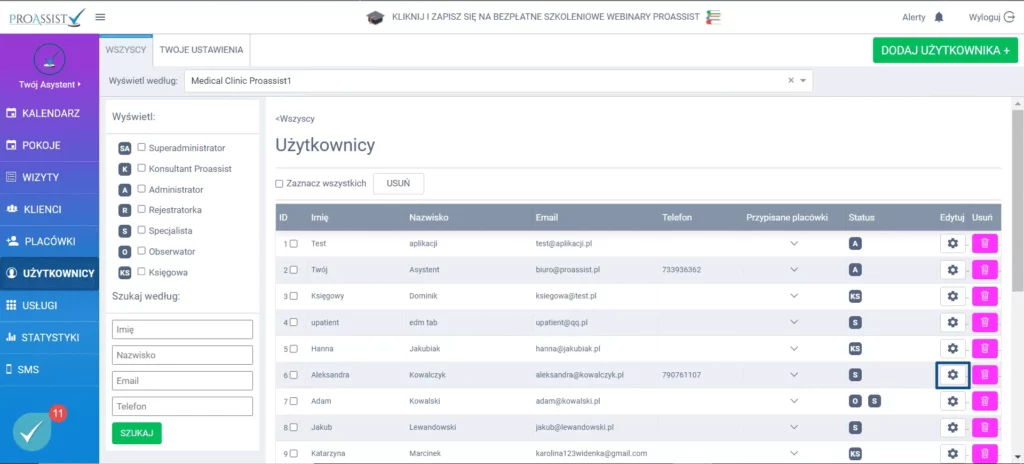Viewport: 1024px width, 464px height.
Task: Delete user Test with the pink trash icon
Action: [x=985, y=243]
